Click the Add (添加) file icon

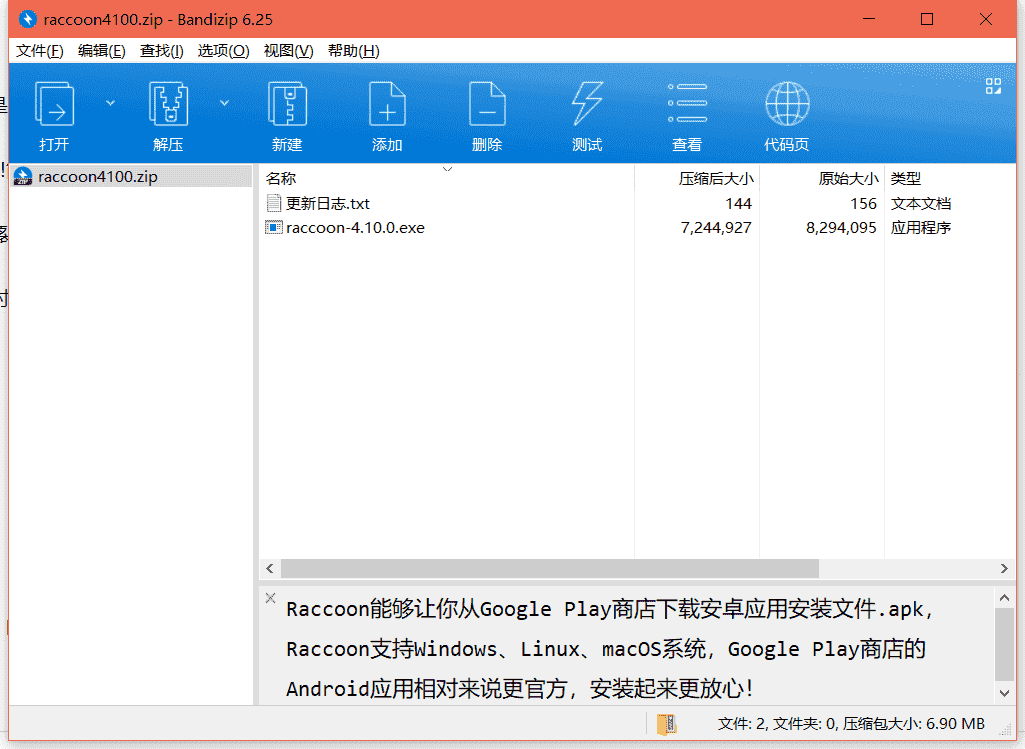pos(387,104)
